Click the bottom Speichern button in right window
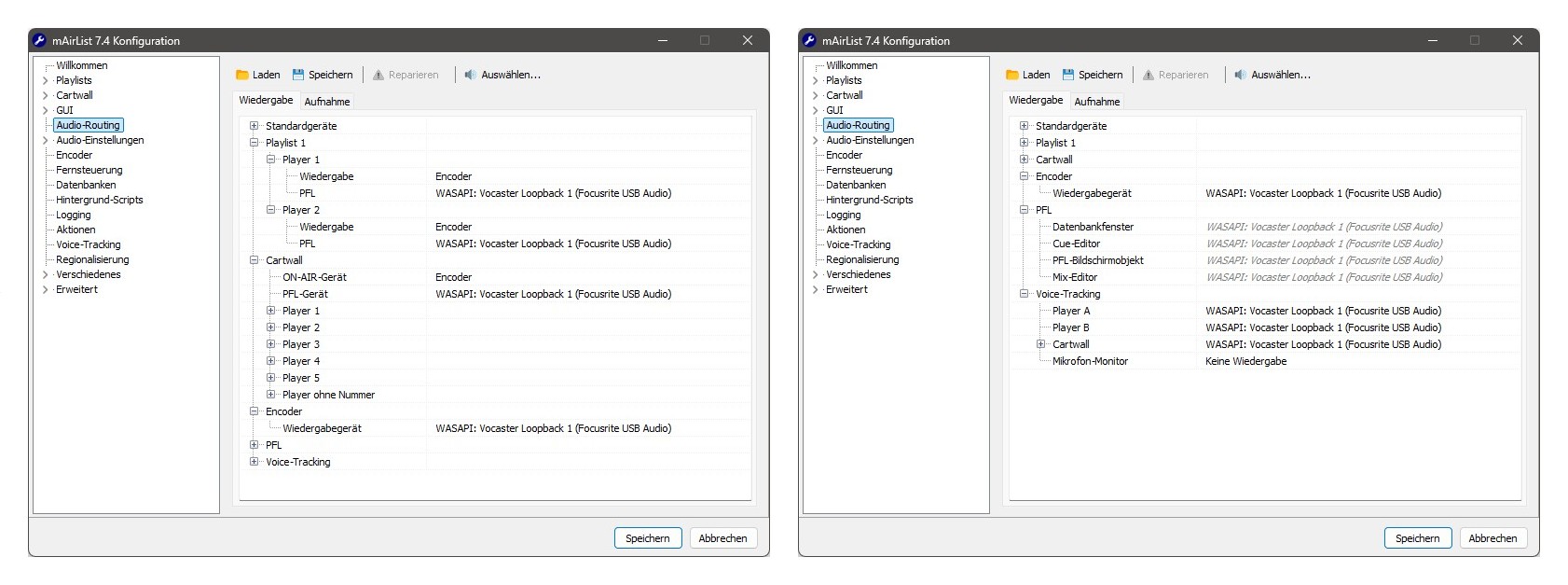 [1417, 538]
